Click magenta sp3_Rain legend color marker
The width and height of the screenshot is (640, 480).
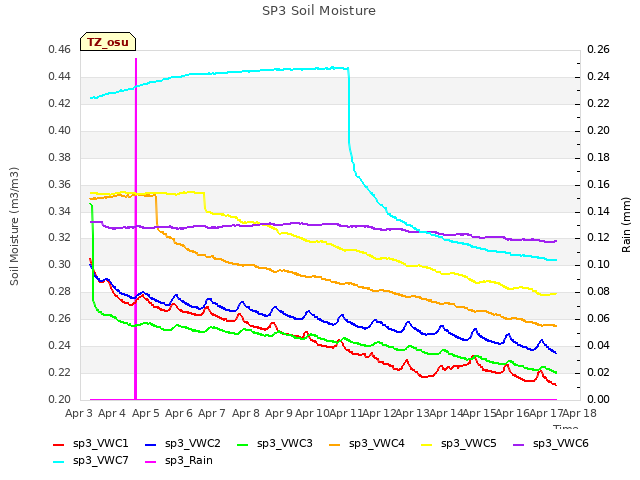(x=151, y=462)
